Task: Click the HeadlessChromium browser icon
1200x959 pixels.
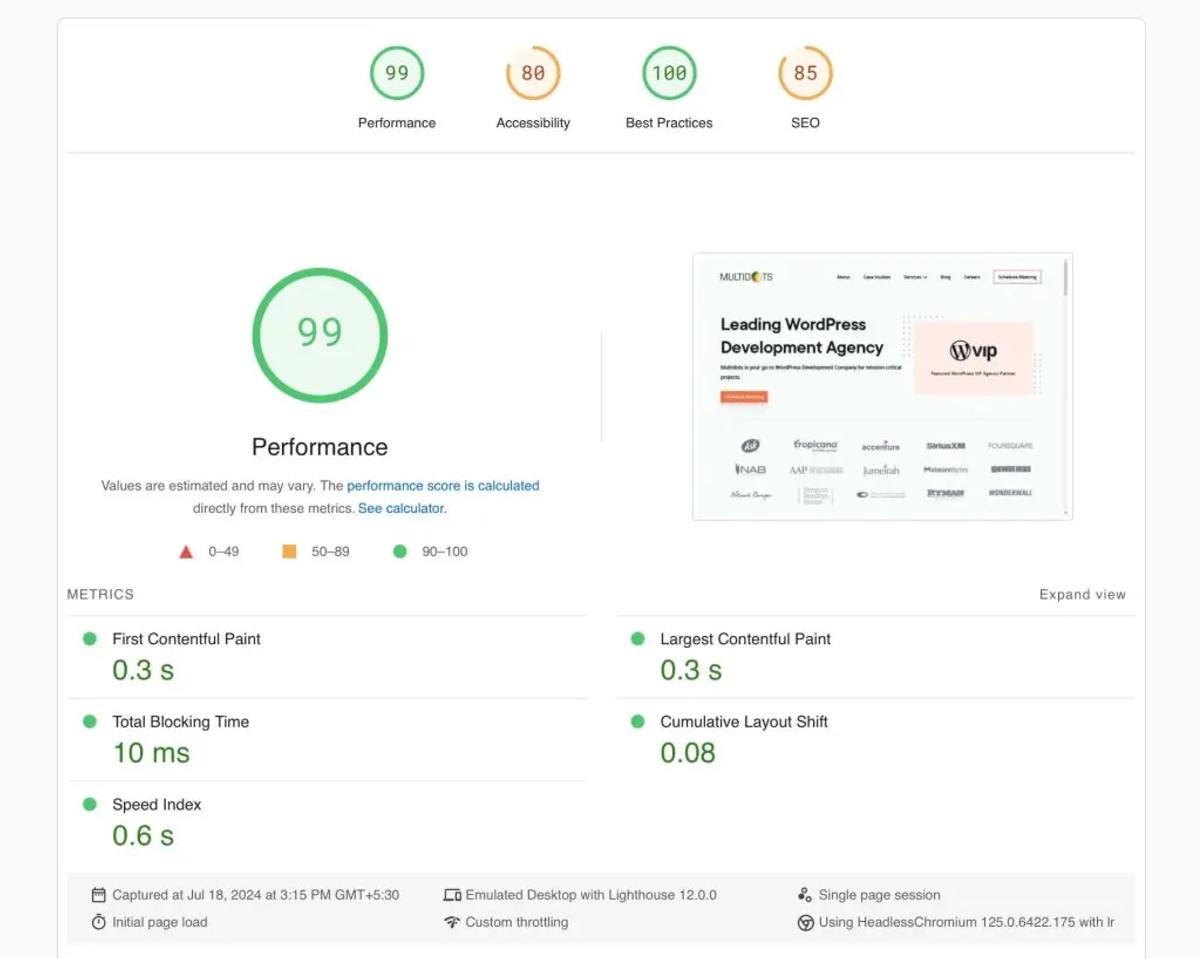Action: pos(805,923)
